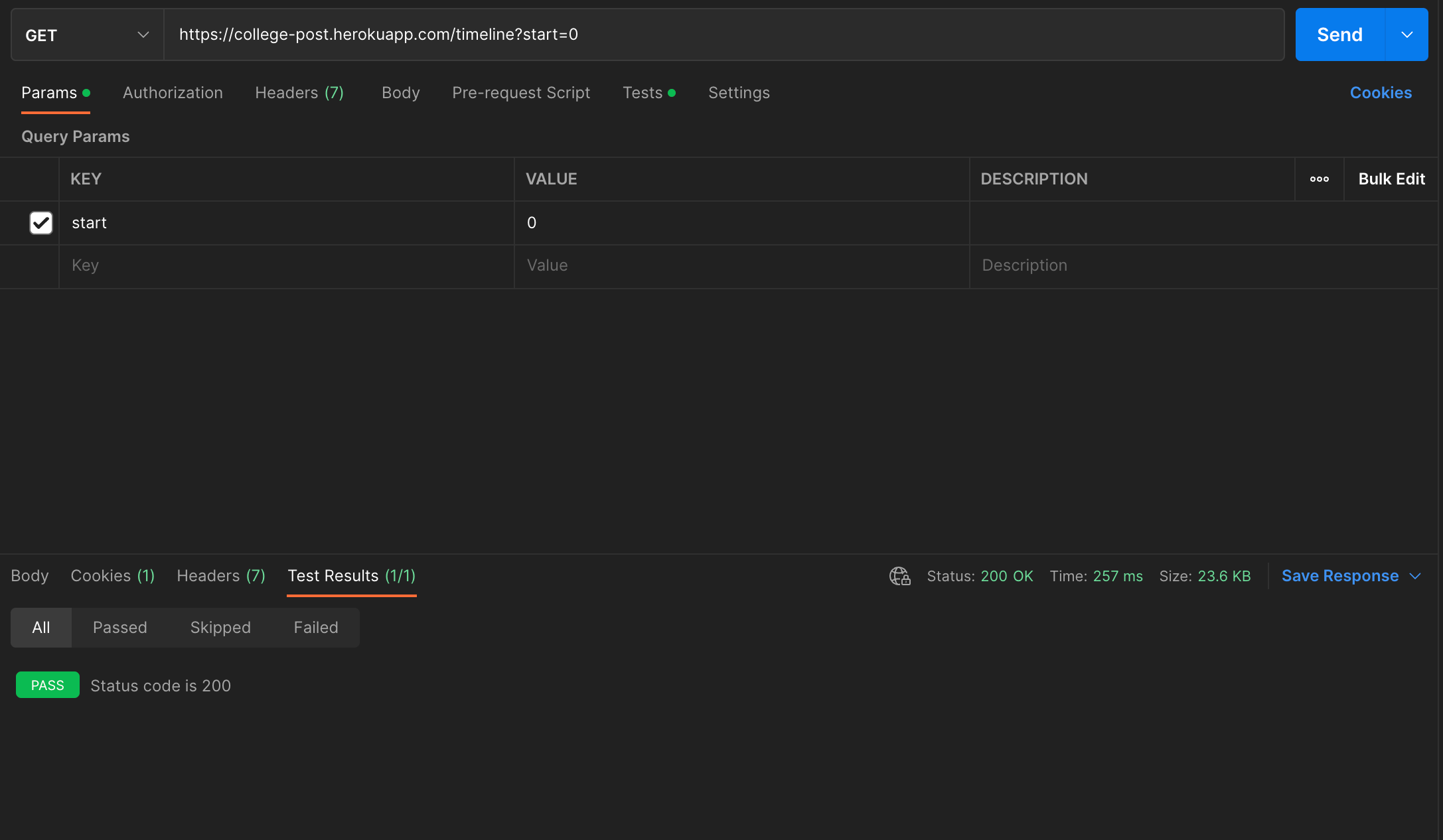This screenshot has width=1443, height=840.
Task: Click the Send button
Action: tap(1339, 35)
